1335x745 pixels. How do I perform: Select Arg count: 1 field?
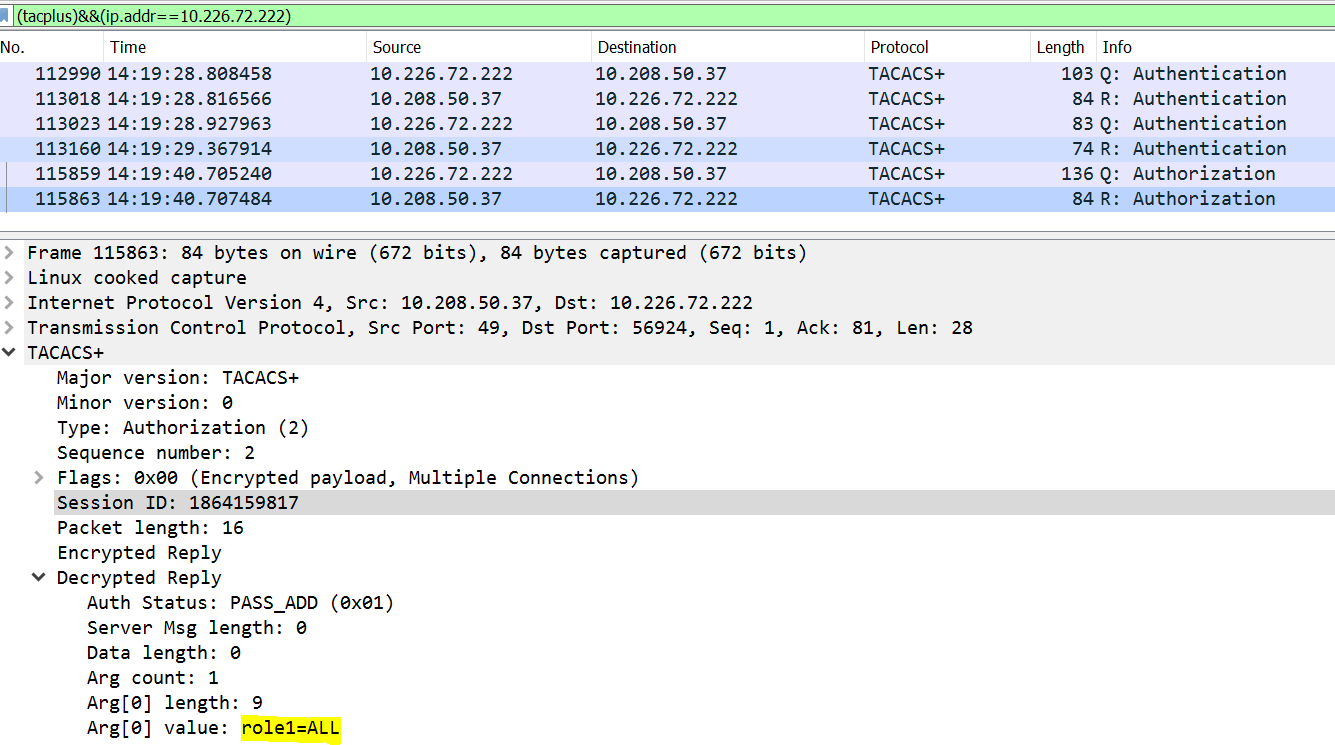(x=153, y=678)
